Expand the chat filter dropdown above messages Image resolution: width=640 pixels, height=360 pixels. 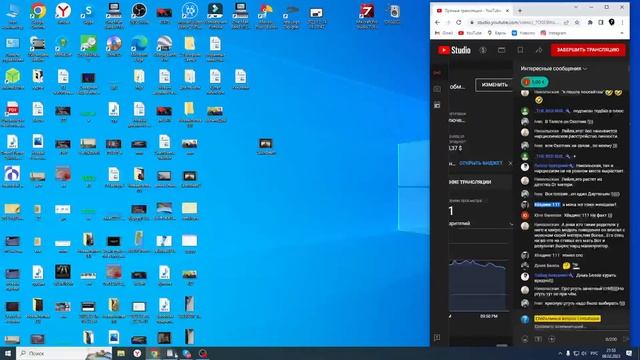(554, 69)
